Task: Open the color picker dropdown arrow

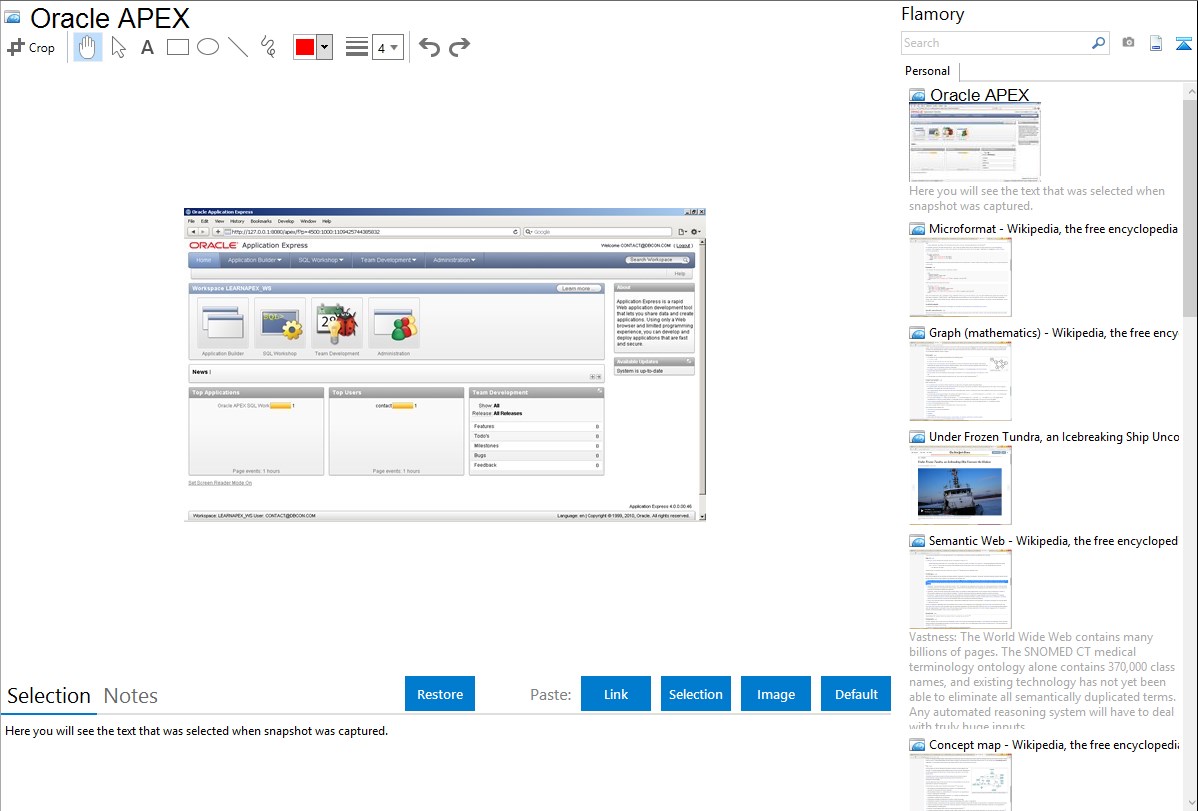Action: pyautogui.click(x=325, y=47)
